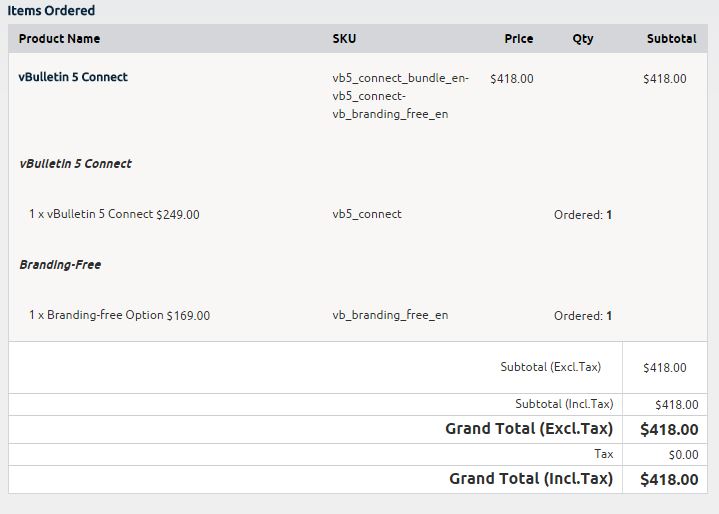
Task: Click the Product Name column header
Action: (x=59, y=39)
